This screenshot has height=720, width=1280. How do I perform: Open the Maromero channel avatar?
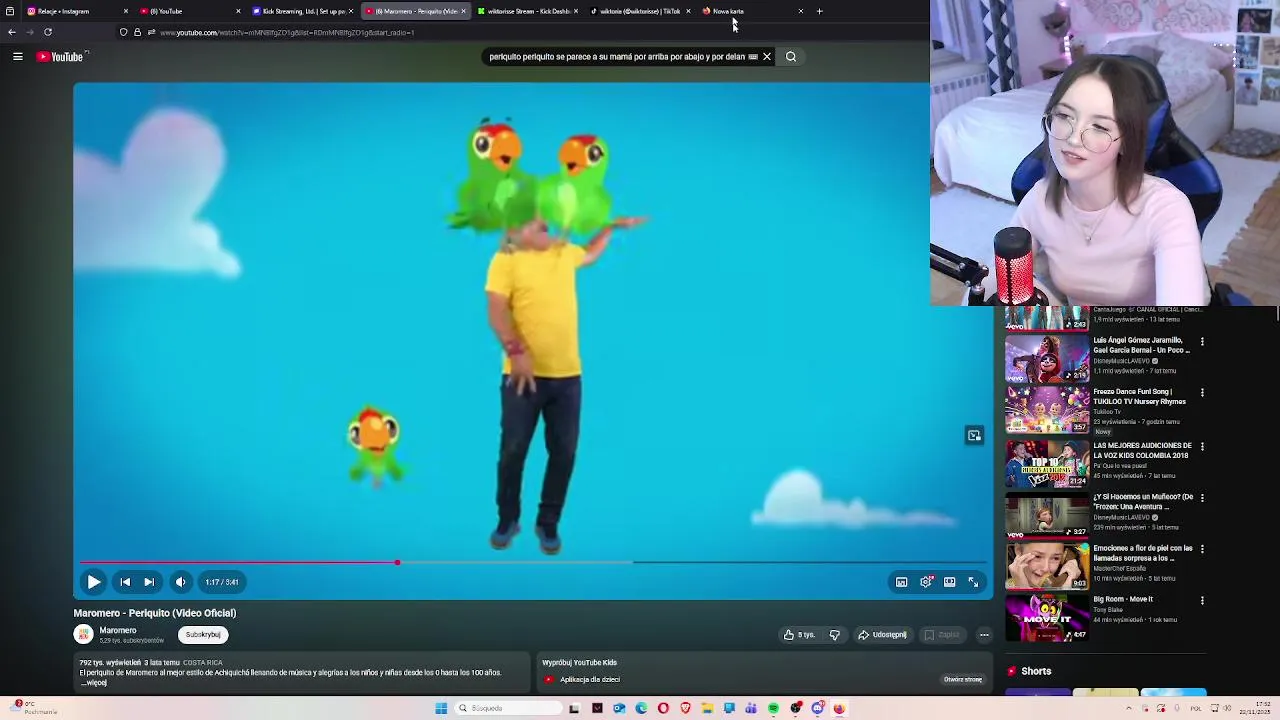click(84, 634)
